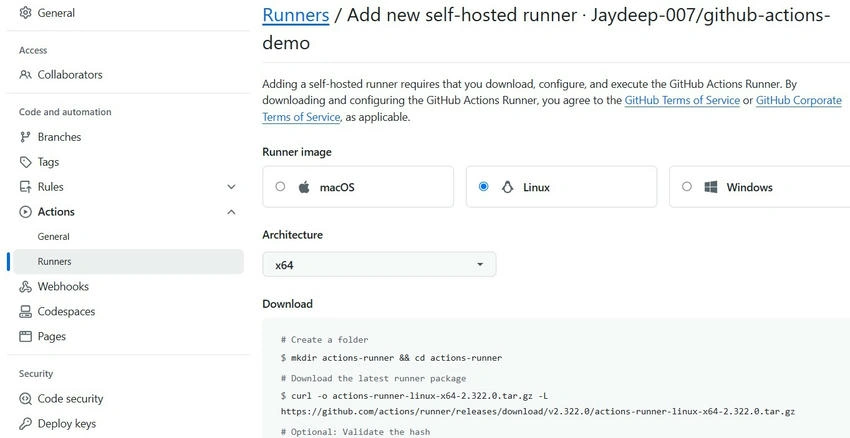Follow the Runners breadcrumb link
This screenshot has height=438, width=850.
pyautogui.click(x=295, y=15)
